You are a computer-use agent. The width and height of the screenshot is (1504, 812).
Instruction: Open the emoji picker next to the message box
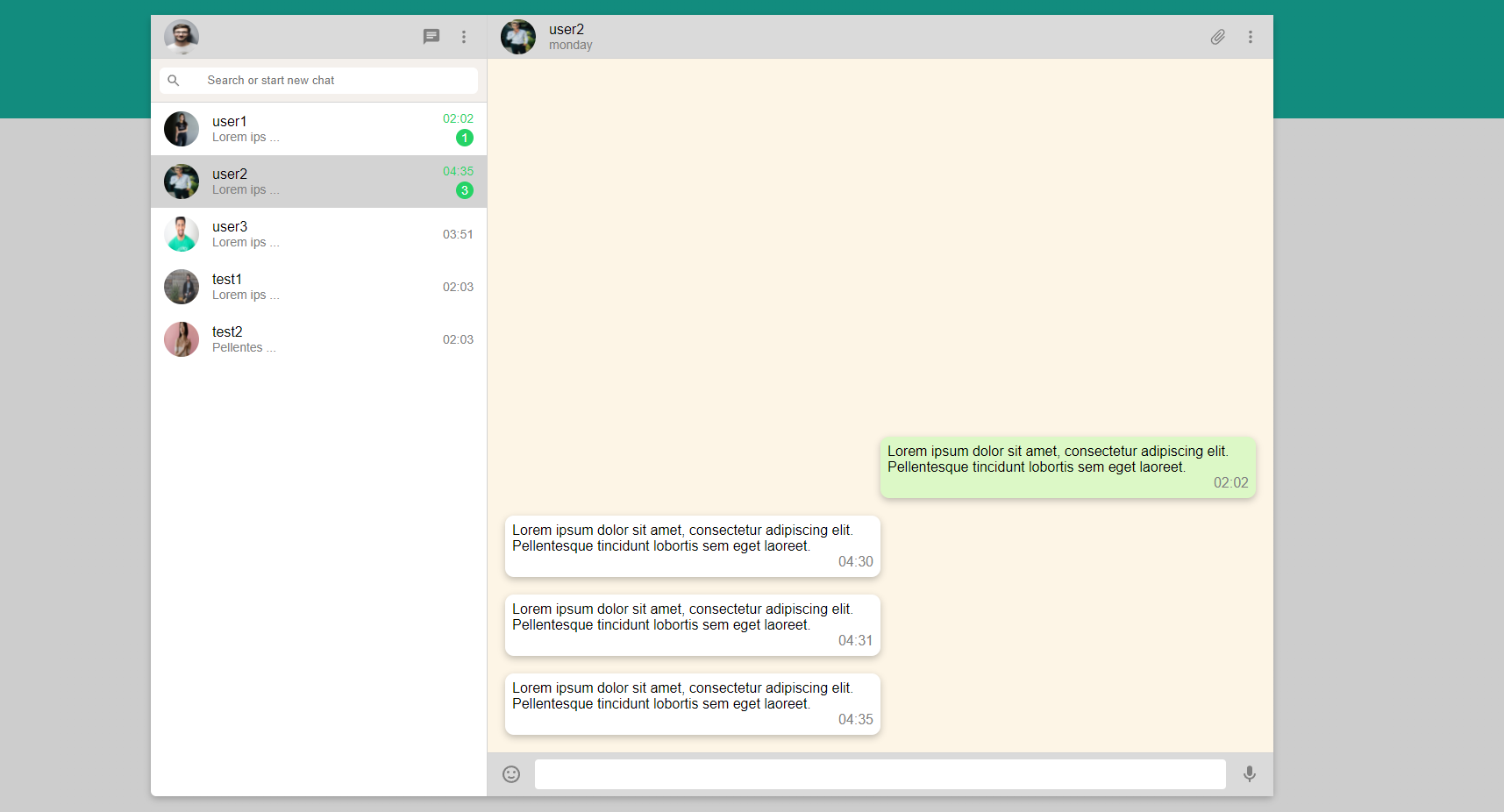[511, 774]
